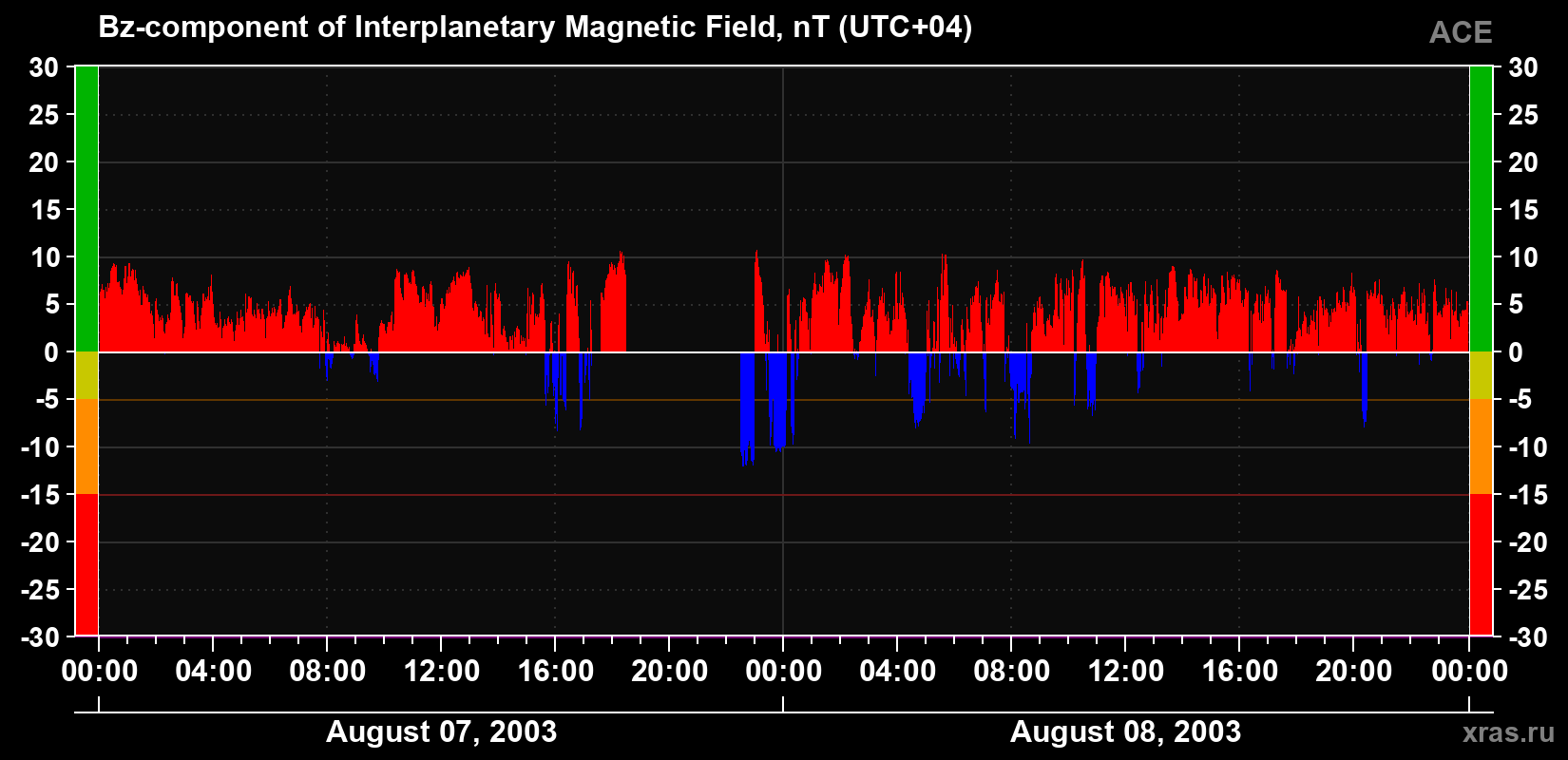
Task: Click the 10 label on left axis
Action: pos(44,257)
